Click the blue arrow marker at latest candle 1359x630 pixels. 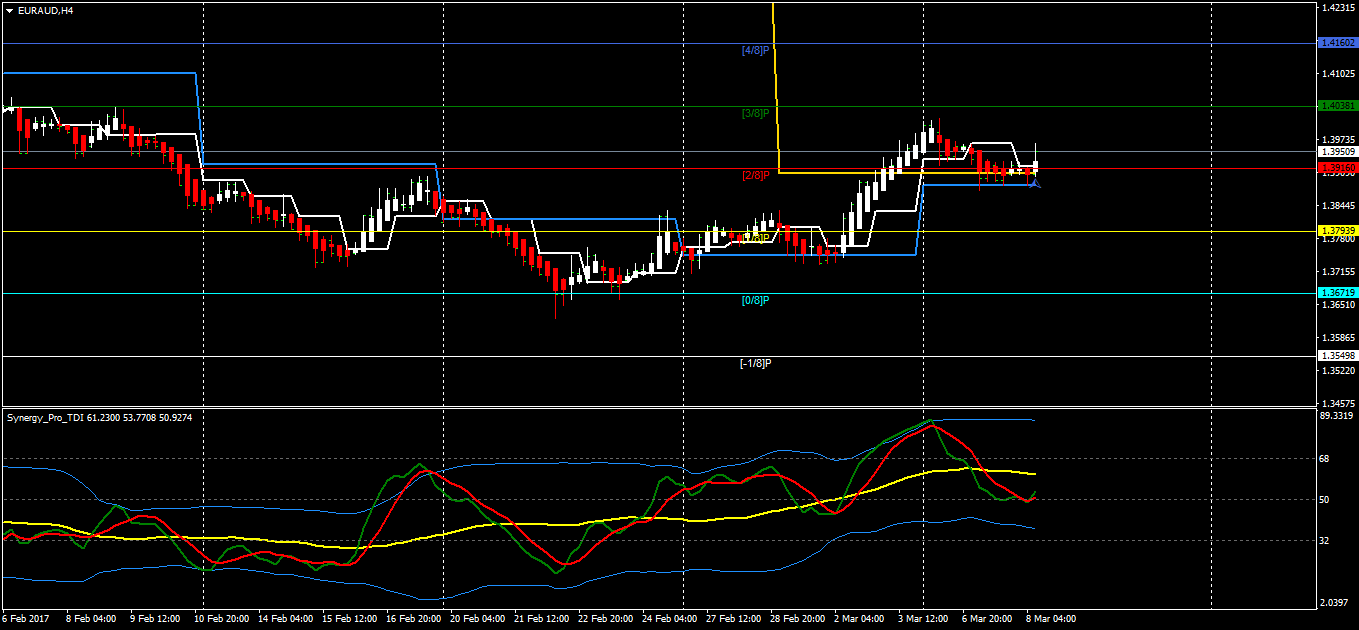pos(1034,181)
